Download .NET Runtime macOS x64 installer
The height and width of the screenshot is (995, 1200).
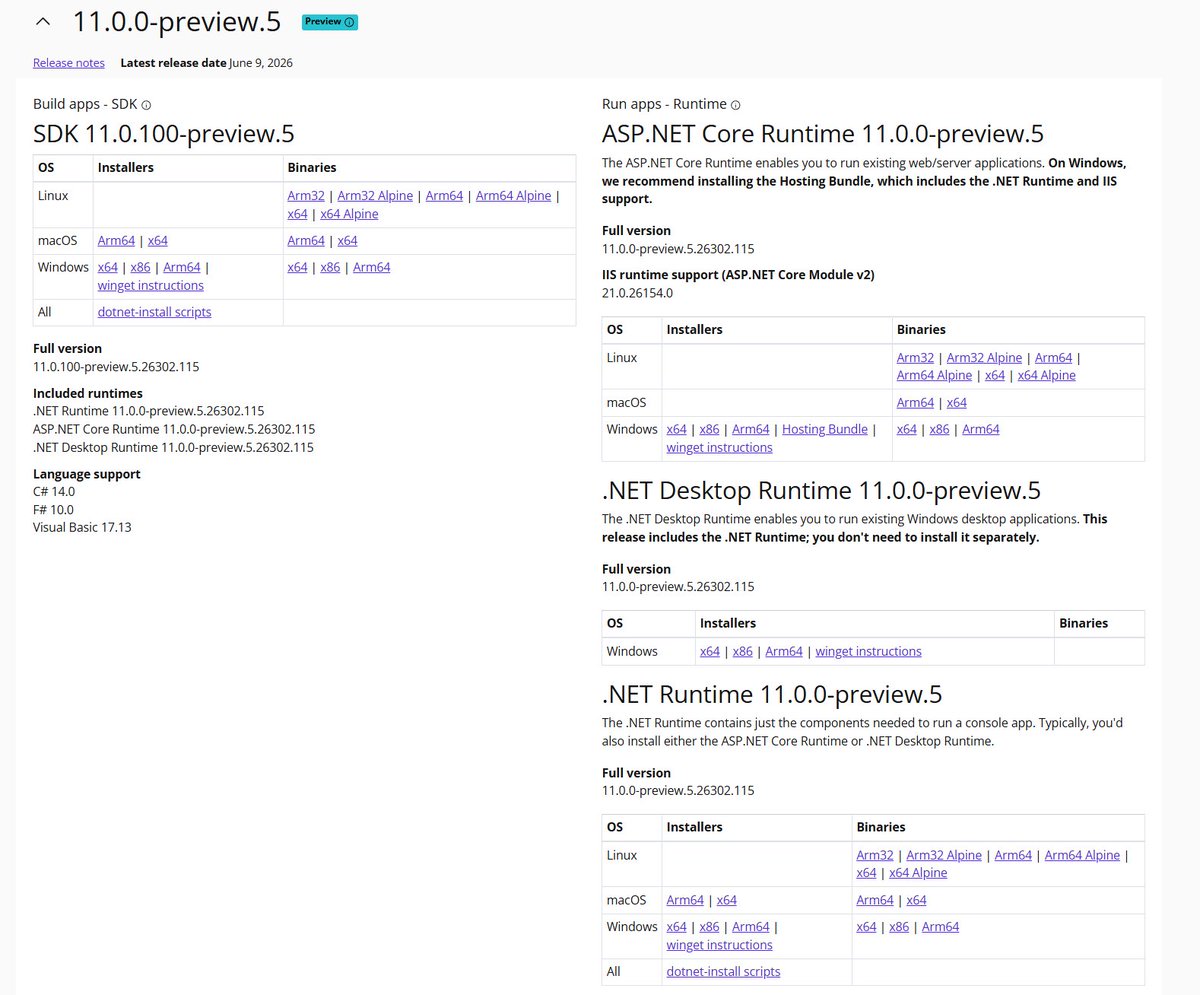726,900
